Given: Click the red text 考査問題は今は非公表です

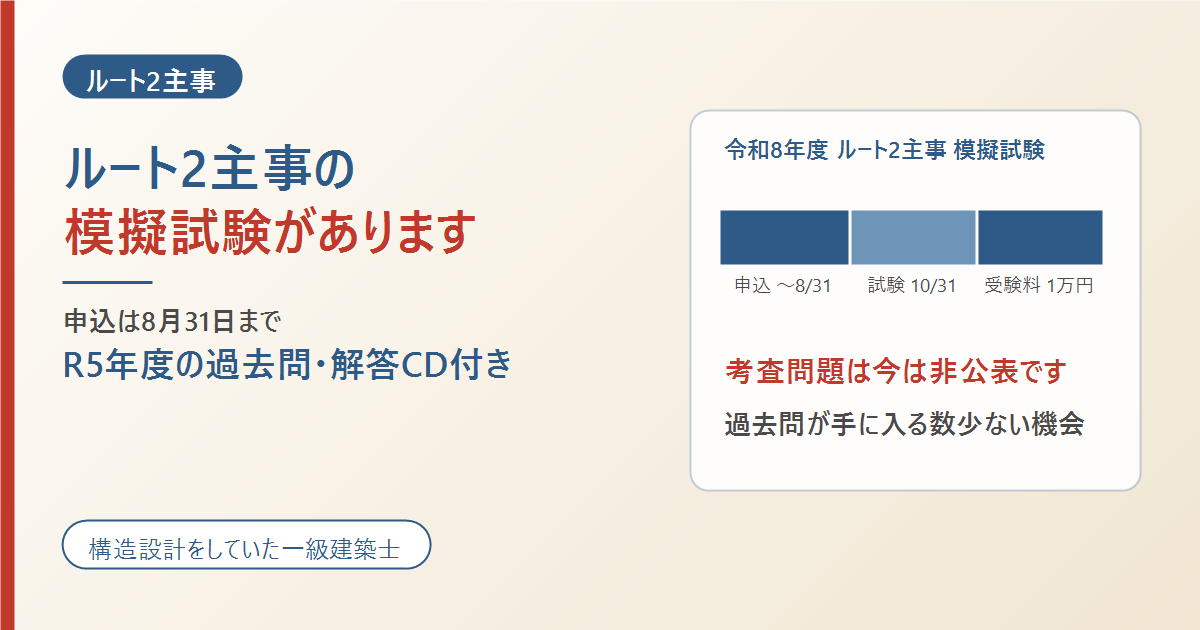Looking at the screenshot, I should point(896,372).
